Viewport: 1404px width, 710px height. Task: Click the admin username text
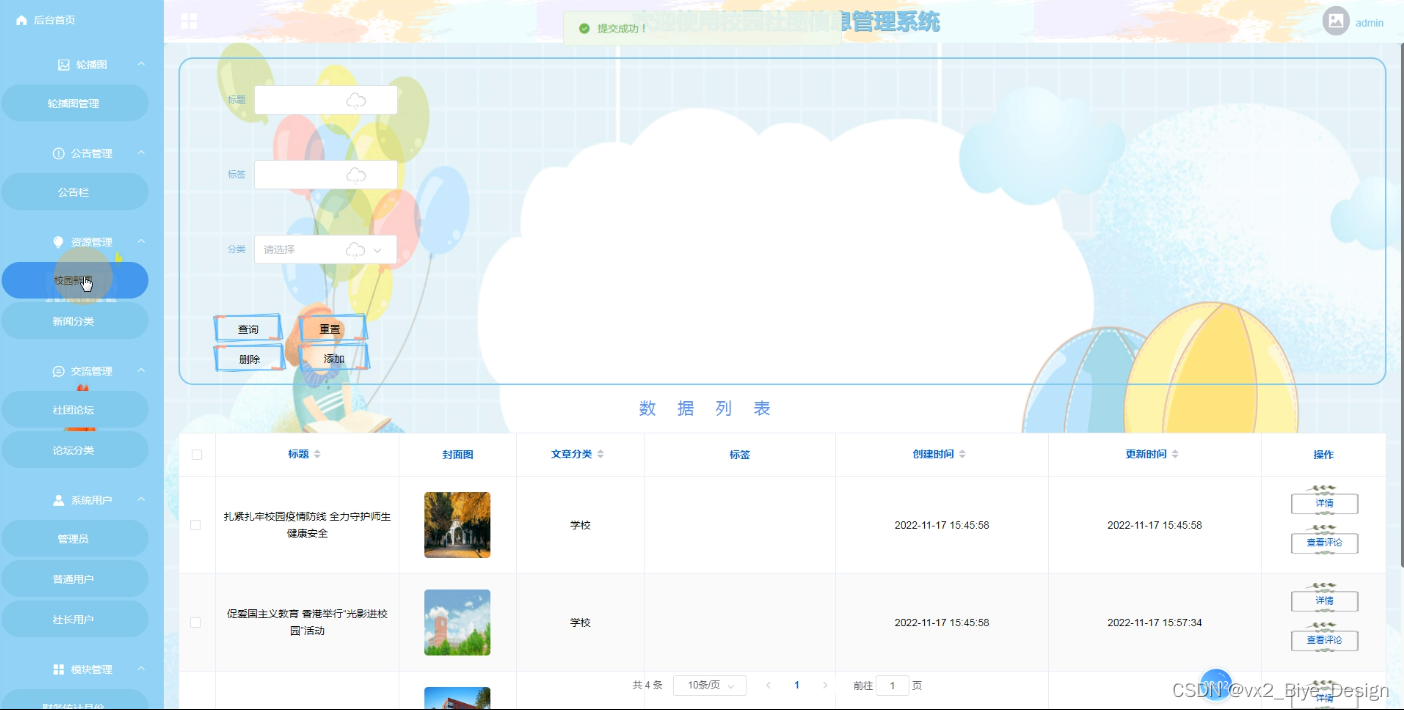[x=1369, y=23]
